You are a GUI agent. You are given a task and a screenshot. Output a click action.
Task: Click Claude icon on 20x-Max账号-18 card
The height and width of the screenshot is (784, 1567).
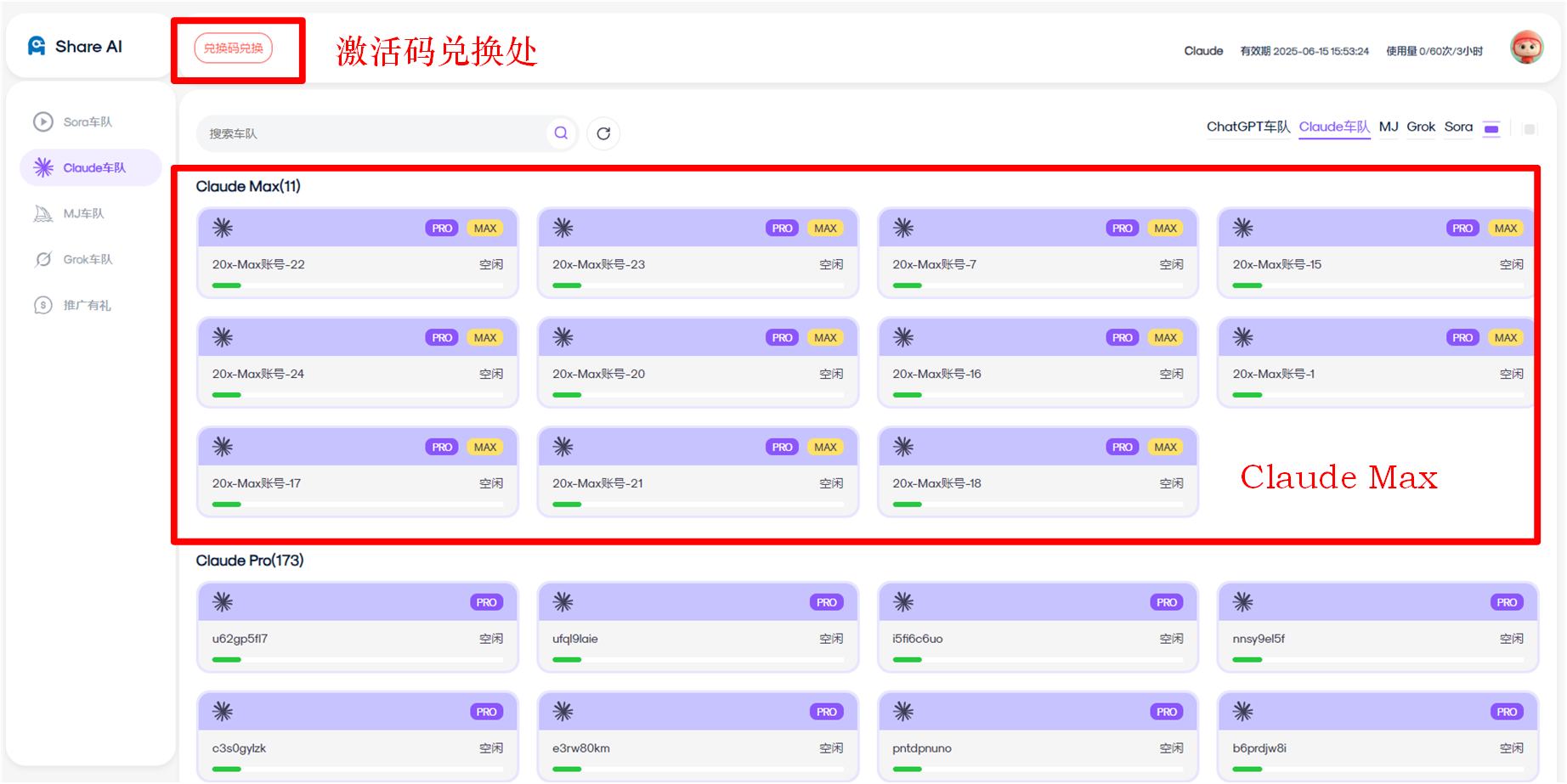(x=903, y=447)
